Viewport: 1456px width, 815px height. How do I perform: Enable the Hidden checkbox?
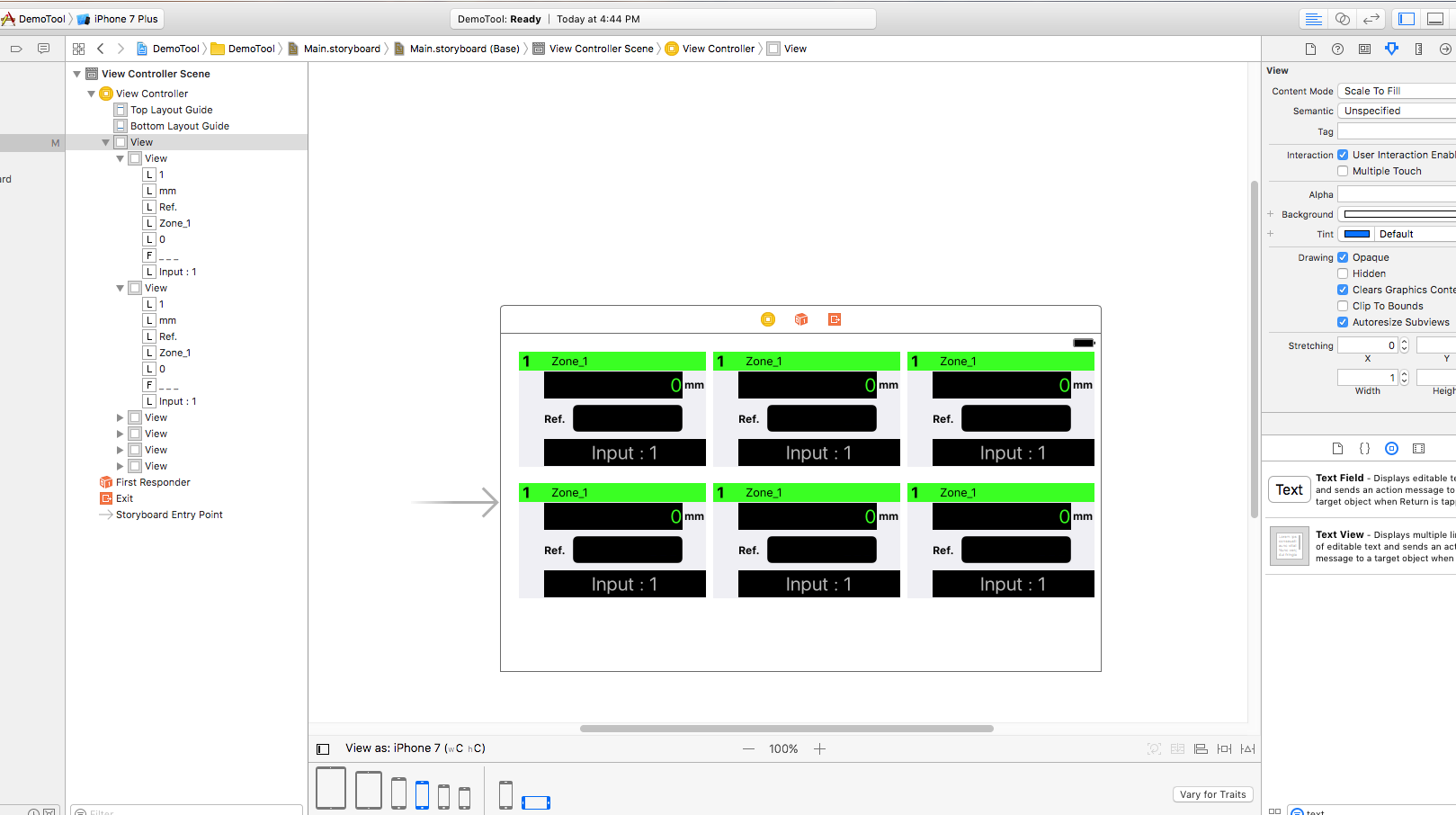[1343, 273]
